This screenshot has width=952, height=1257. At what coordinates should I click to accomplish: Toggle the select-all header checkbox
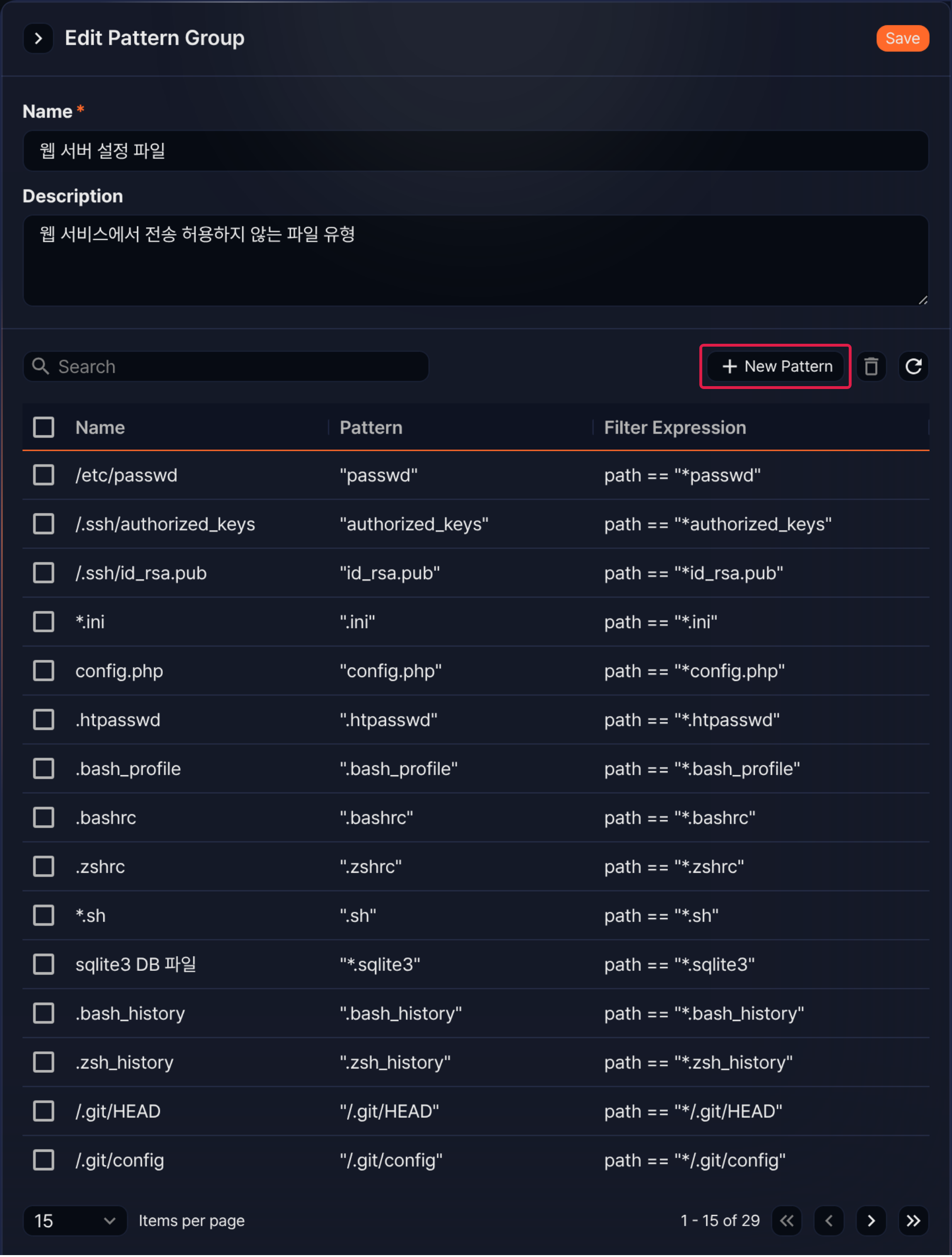(x=44, y=428)
